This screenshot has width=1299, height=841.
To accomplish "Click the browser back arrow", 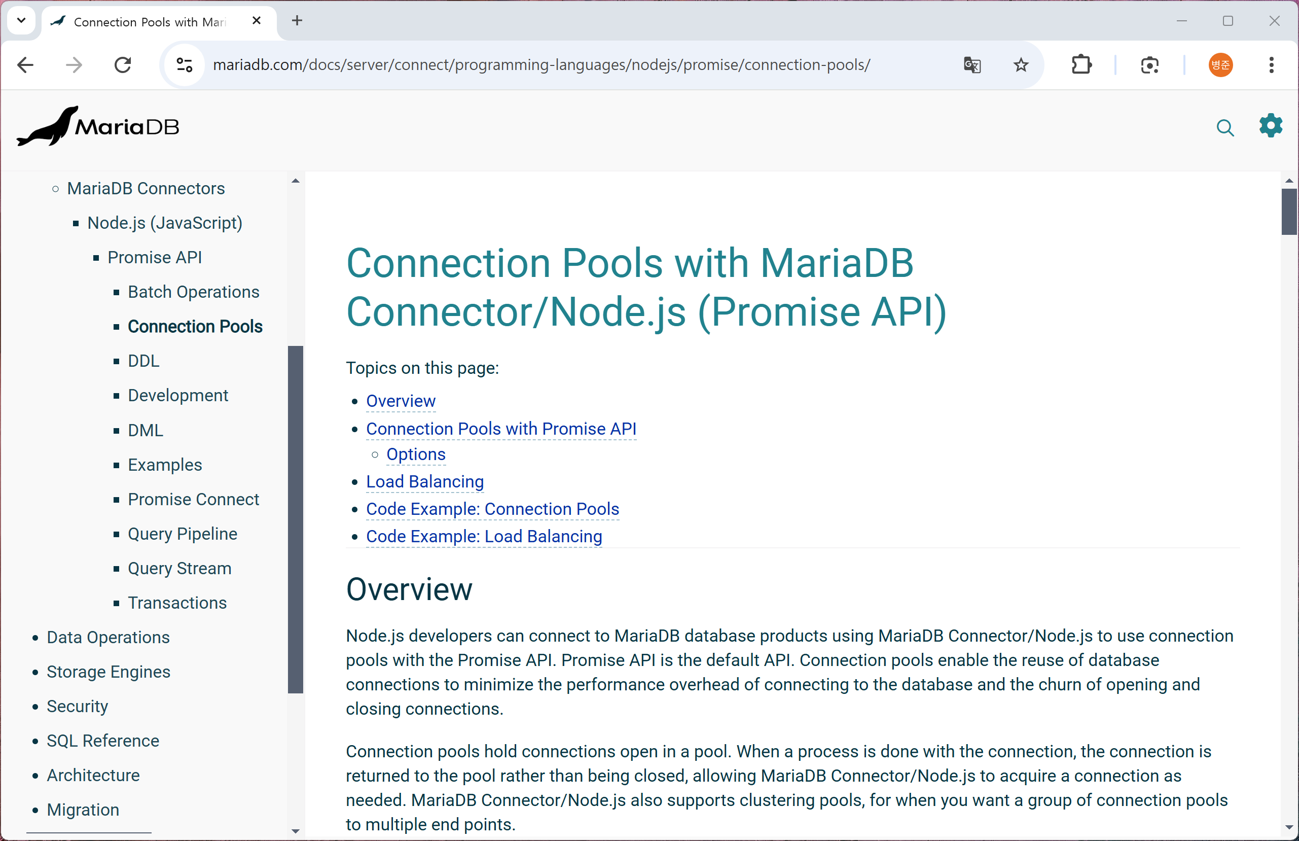I will (26, 65).
